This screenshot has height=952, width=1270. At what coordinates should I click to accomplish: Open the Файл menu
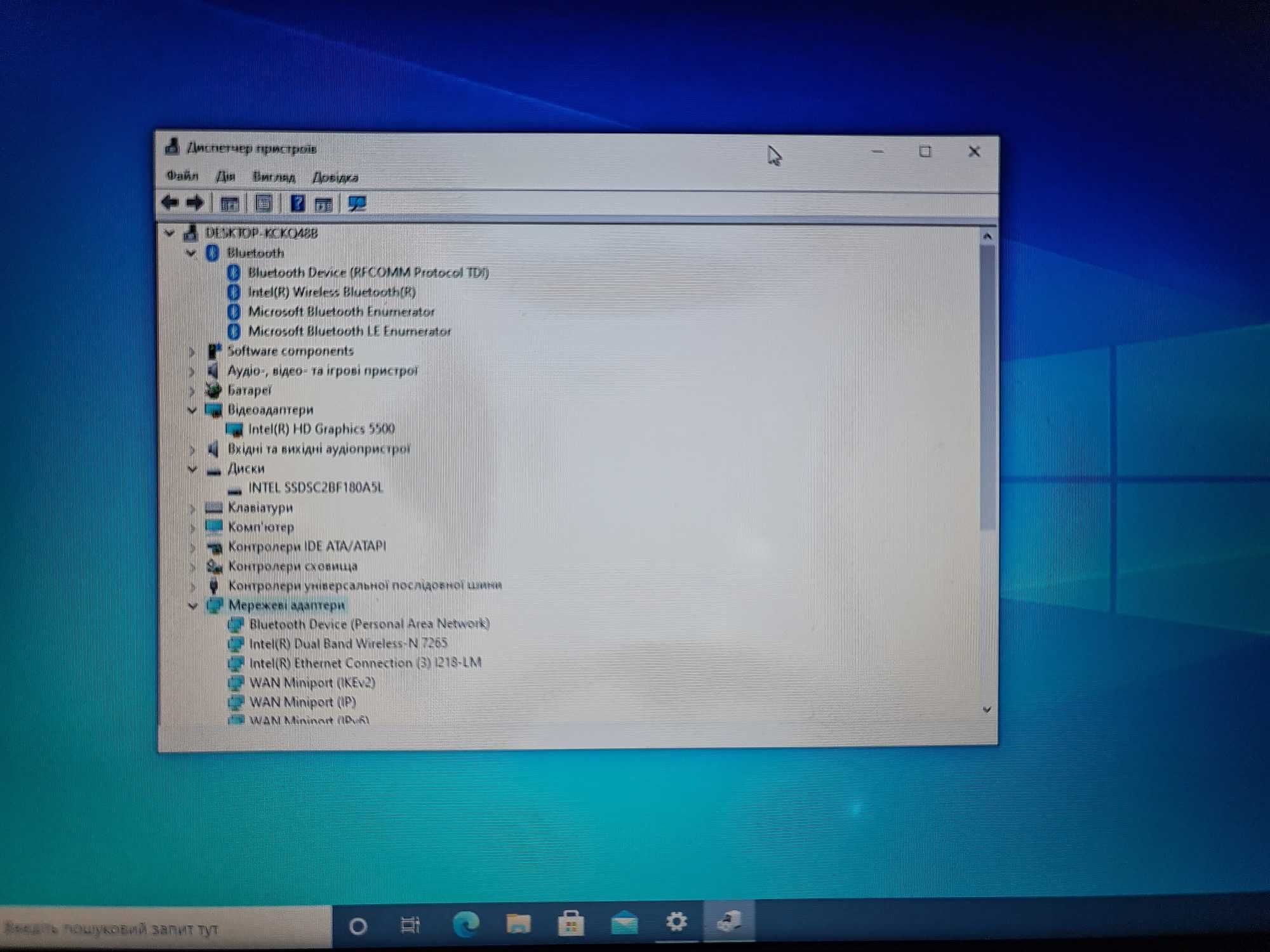(x=182, y=176)
